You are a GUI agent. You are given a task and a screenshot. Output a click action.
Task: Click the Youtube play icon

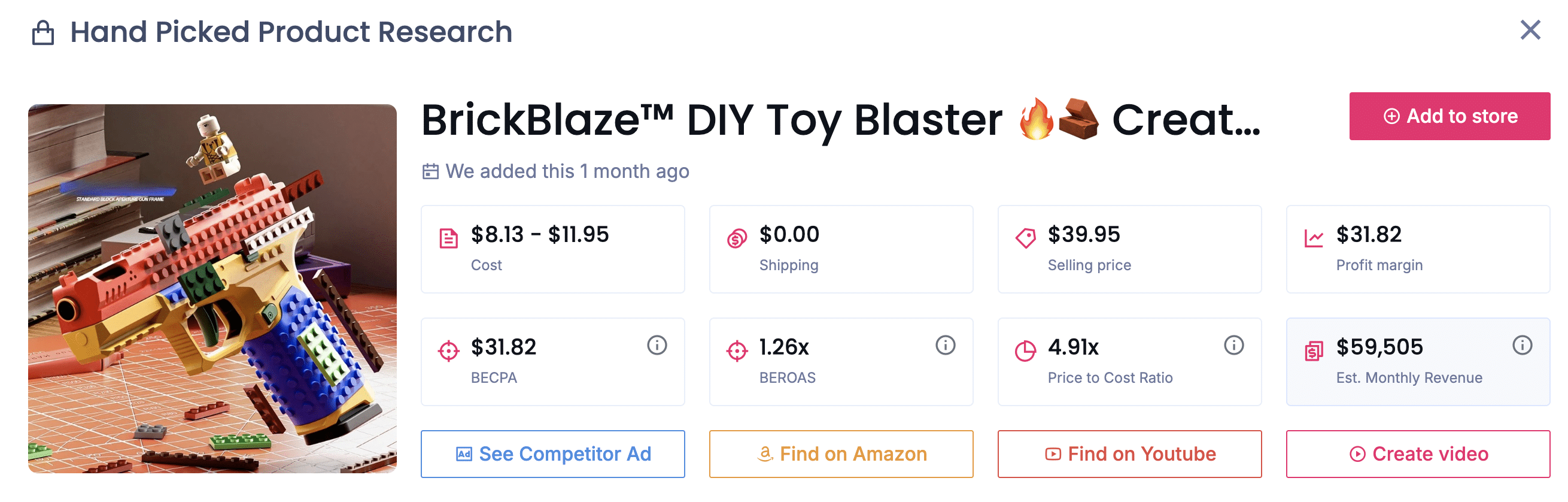click(x=1053, y=453)
